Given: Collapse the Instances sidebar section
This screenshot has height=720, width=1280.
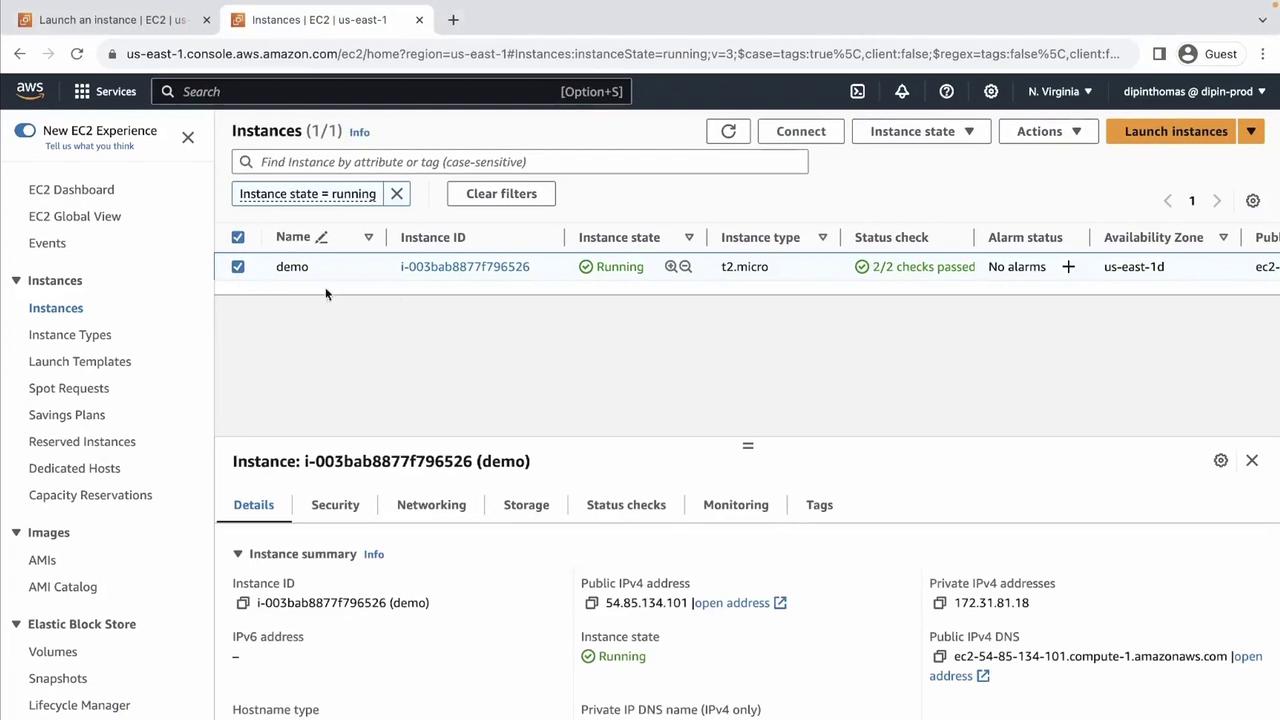Looking at the screenshot, I should (16, 281).
